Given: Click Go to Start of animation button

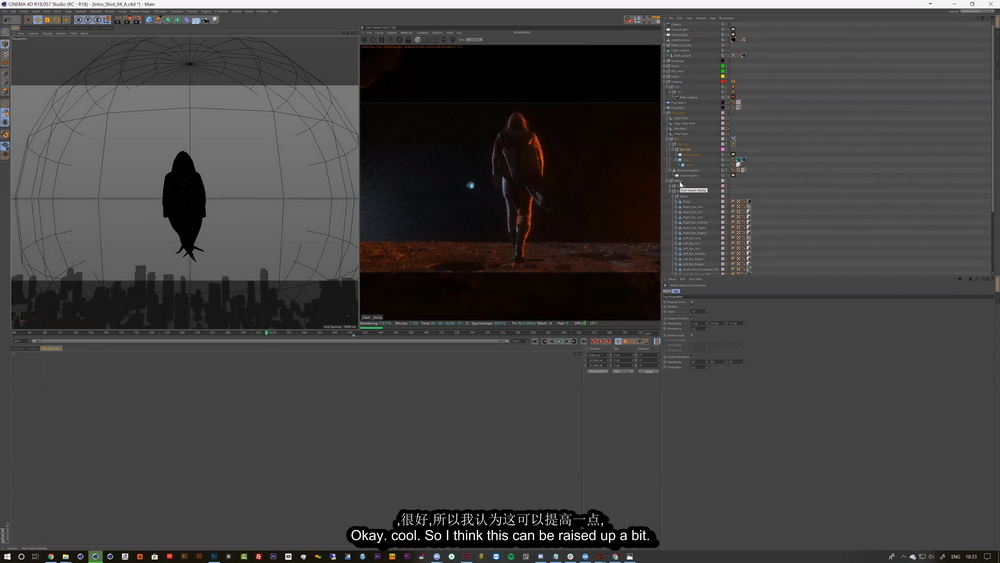Looking at the screenshot, I should coord(534,341).
